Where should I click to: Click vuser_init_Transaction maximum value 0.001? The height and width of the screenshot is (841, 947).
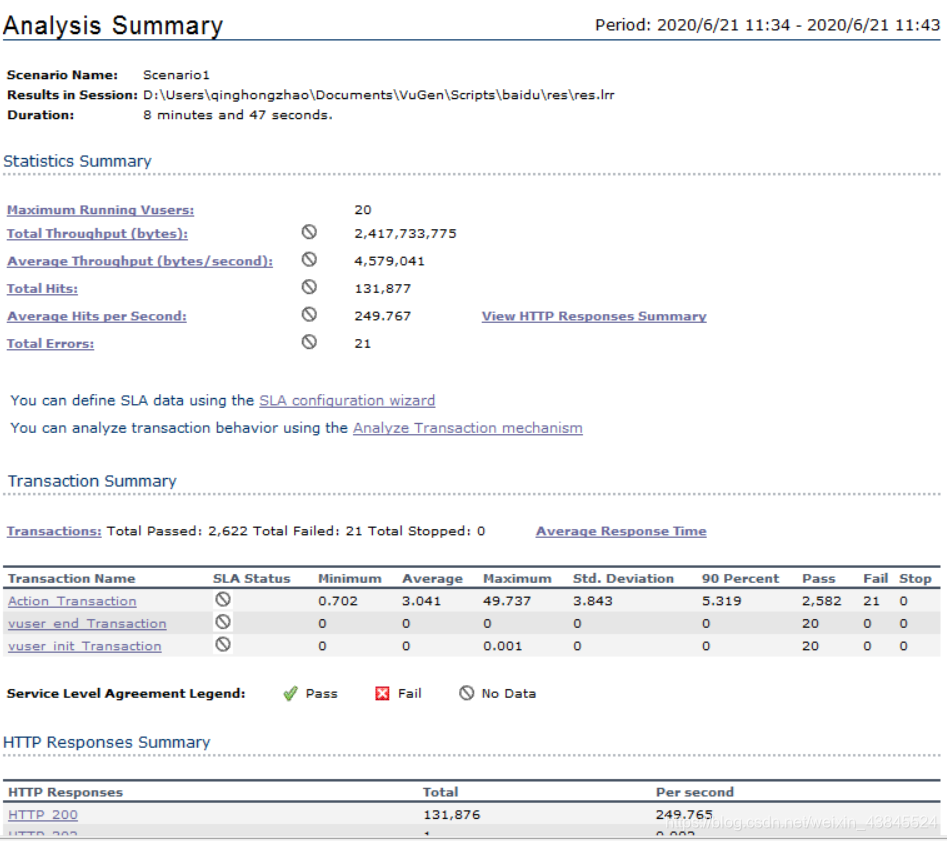[502, 646]
